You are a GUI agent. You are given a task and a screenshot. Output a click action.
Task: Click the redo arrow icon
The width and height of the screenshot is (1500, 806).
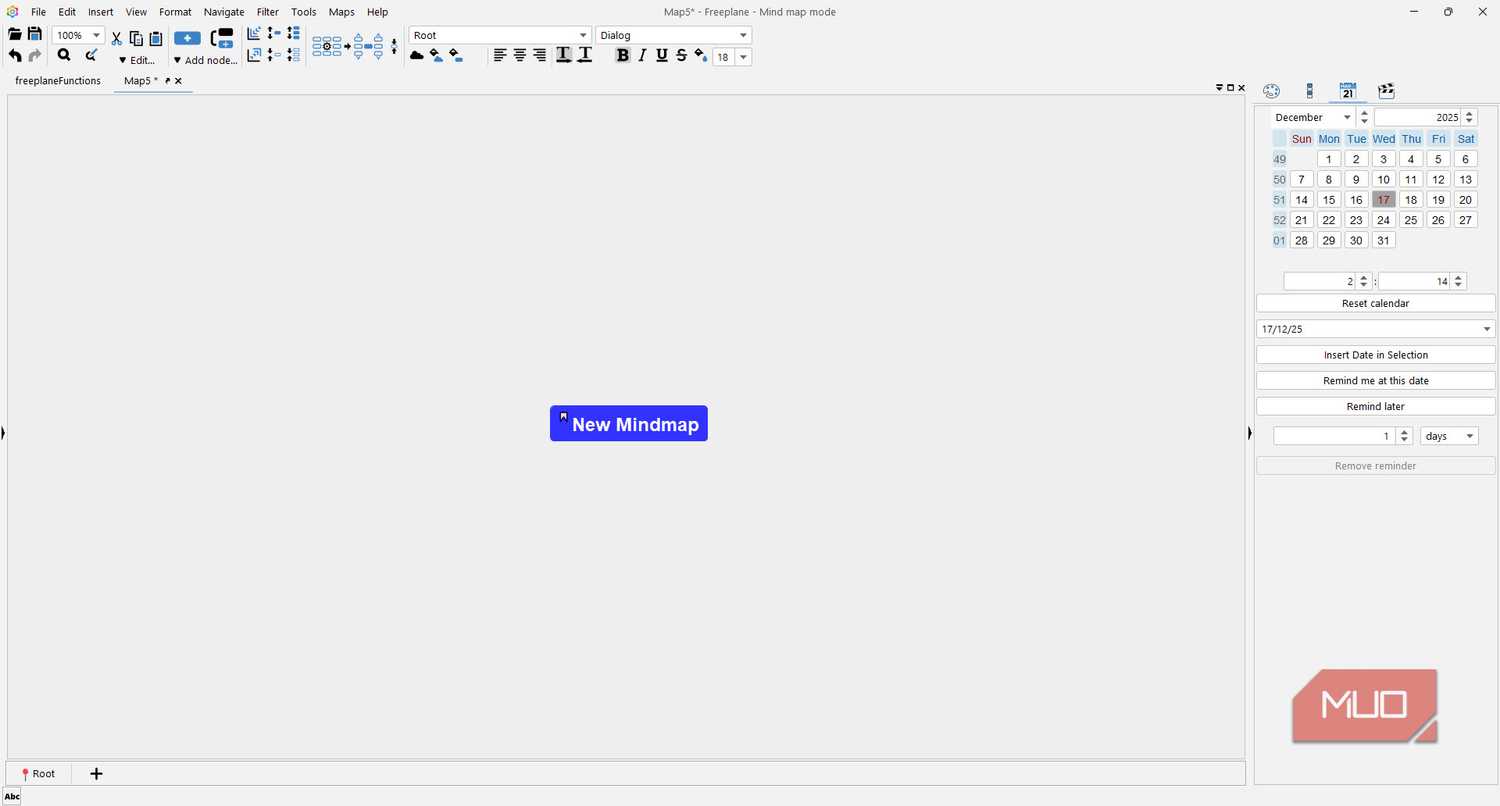tap(34, 56)
